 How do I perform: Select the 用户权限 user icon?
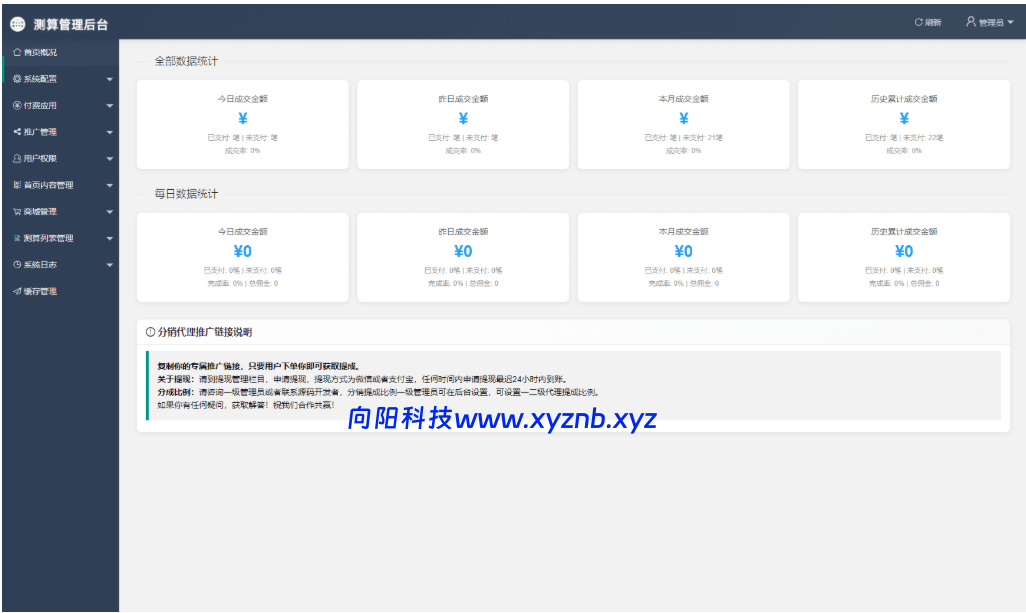[x=16, y=158]
